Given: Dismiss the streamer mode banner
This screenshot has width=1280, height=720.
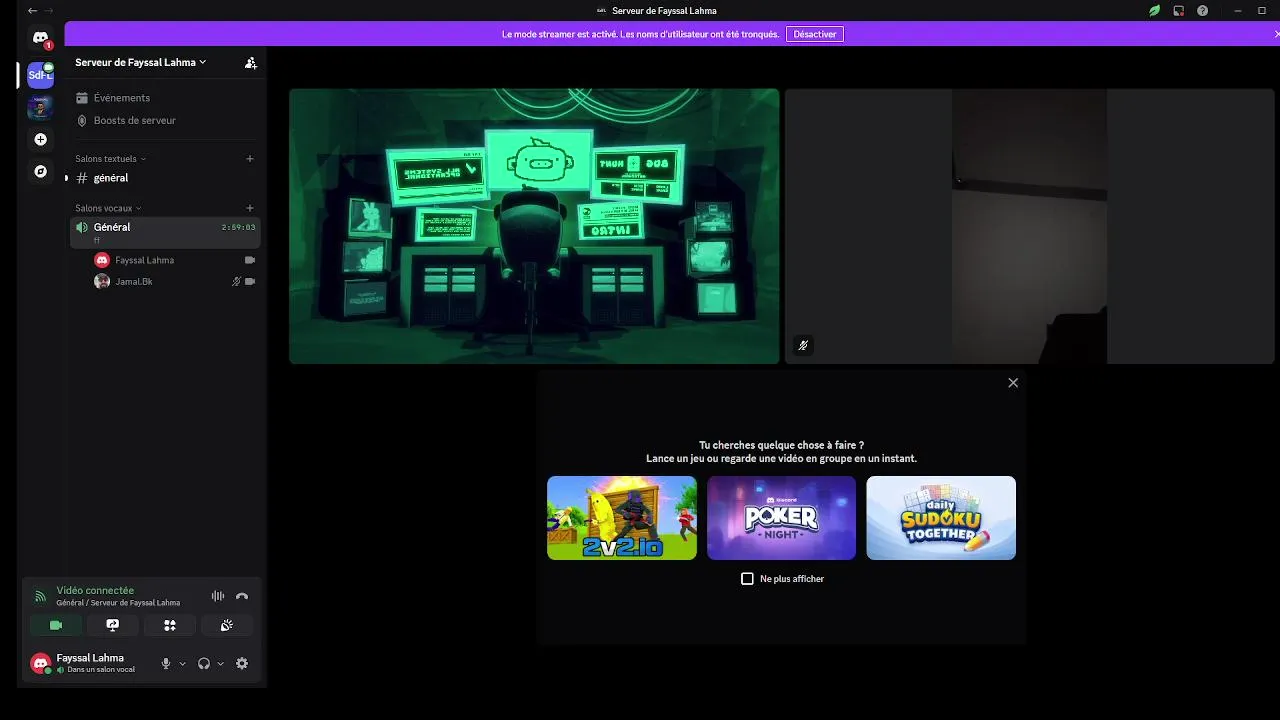Looking at the screenshot, I should coord(1276,34).
